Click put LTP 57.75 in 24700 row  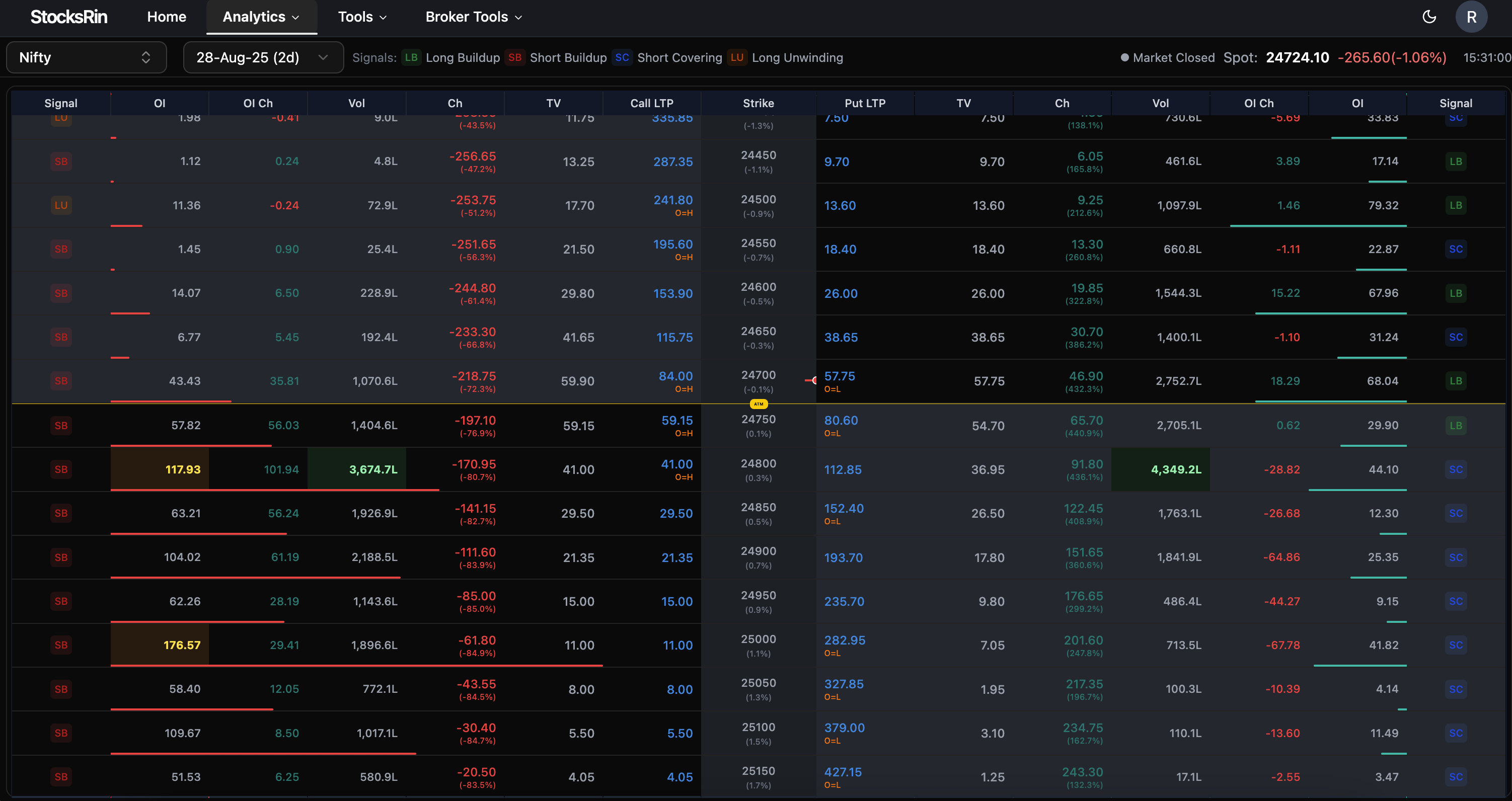click(840, 376)
